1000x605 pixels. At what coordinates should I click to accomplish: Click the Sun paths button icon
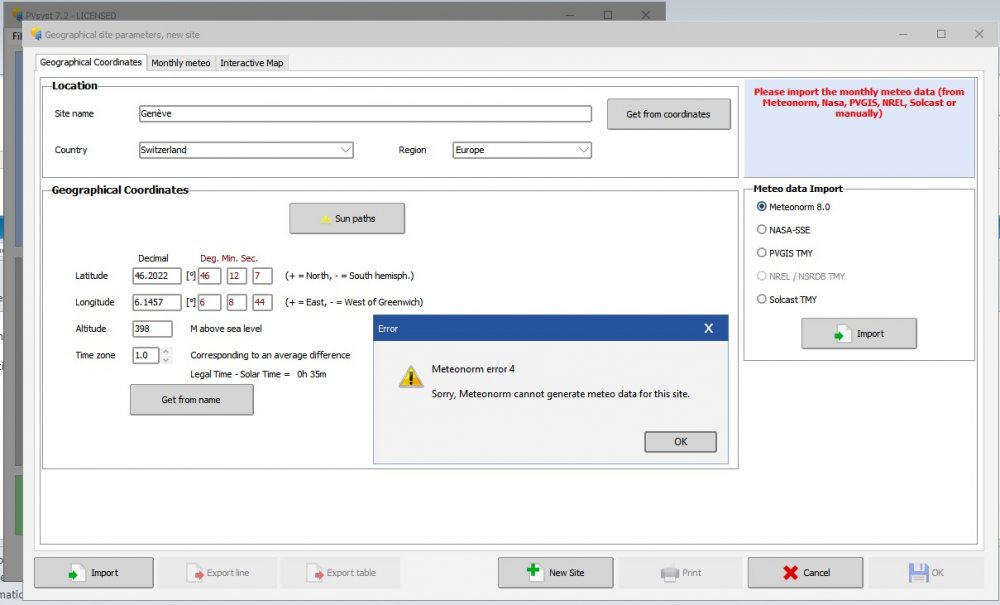tap(324, 219)
